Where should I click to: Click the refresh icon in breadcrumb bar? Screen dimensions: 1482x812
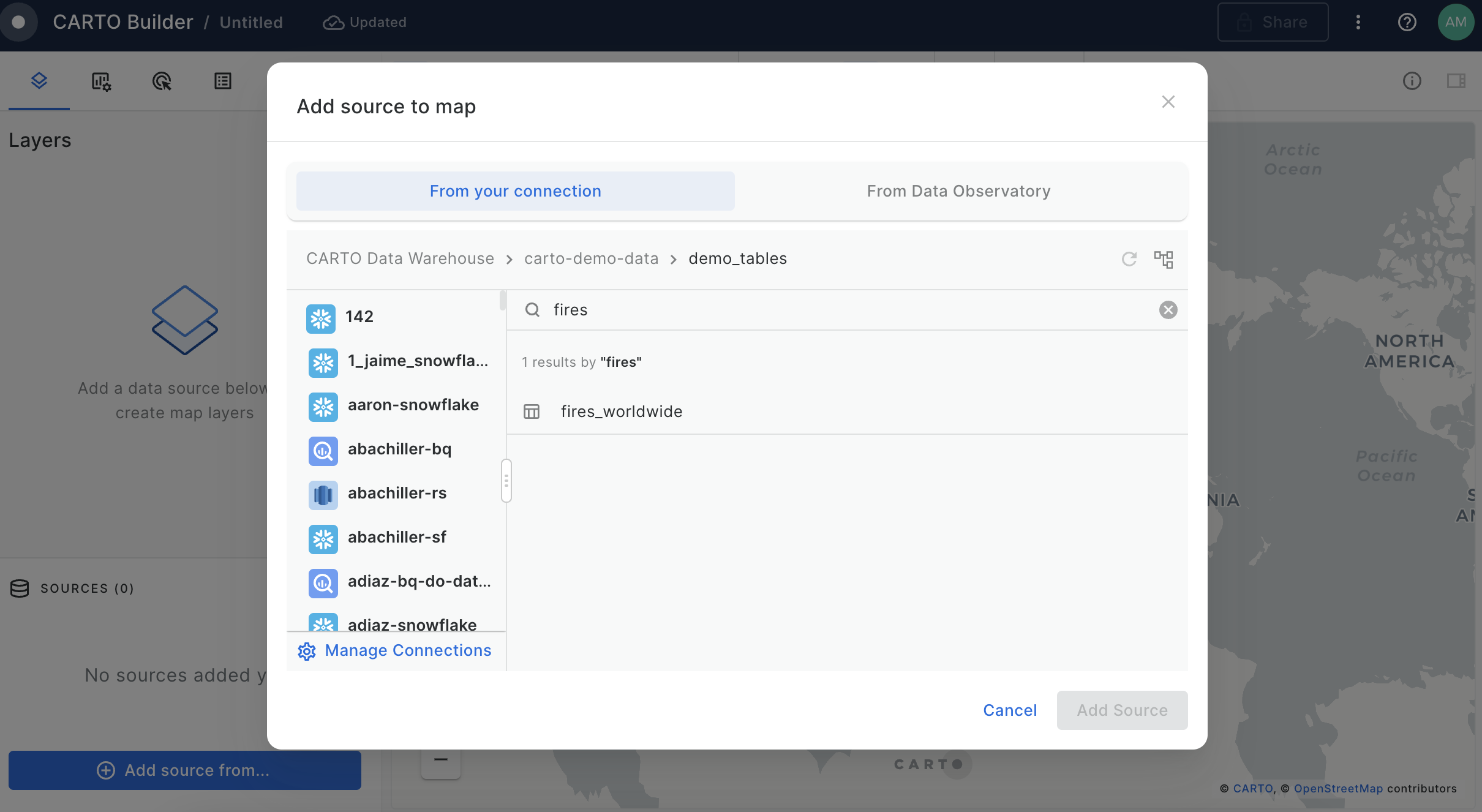coord(1129,259)
